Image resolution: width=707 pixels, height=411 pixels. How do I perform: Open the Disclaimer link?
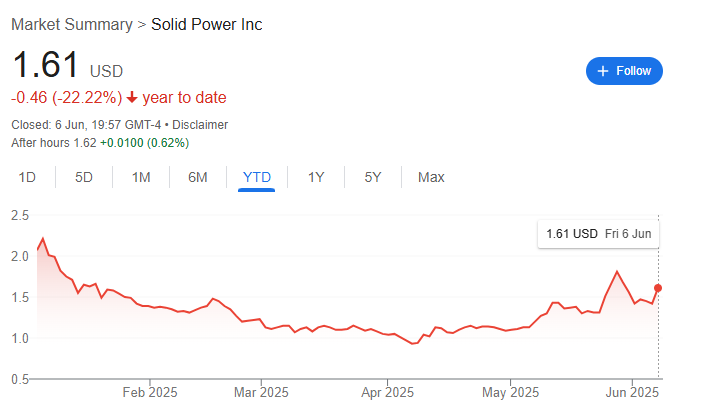(x=199, y=125)
